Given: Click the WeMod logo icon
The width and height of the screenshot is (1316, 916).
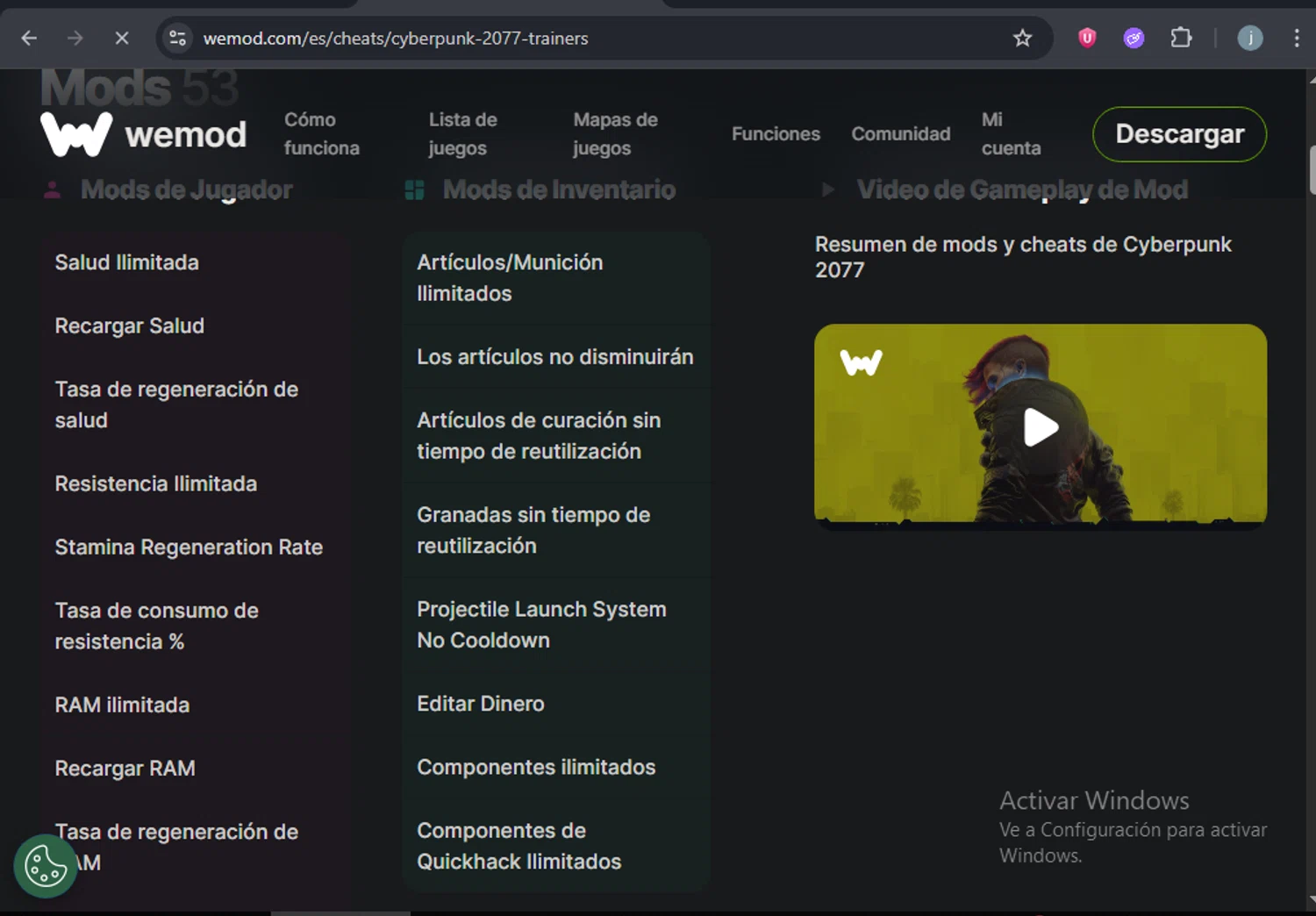Looking at the screenshot, I should 76,134.
